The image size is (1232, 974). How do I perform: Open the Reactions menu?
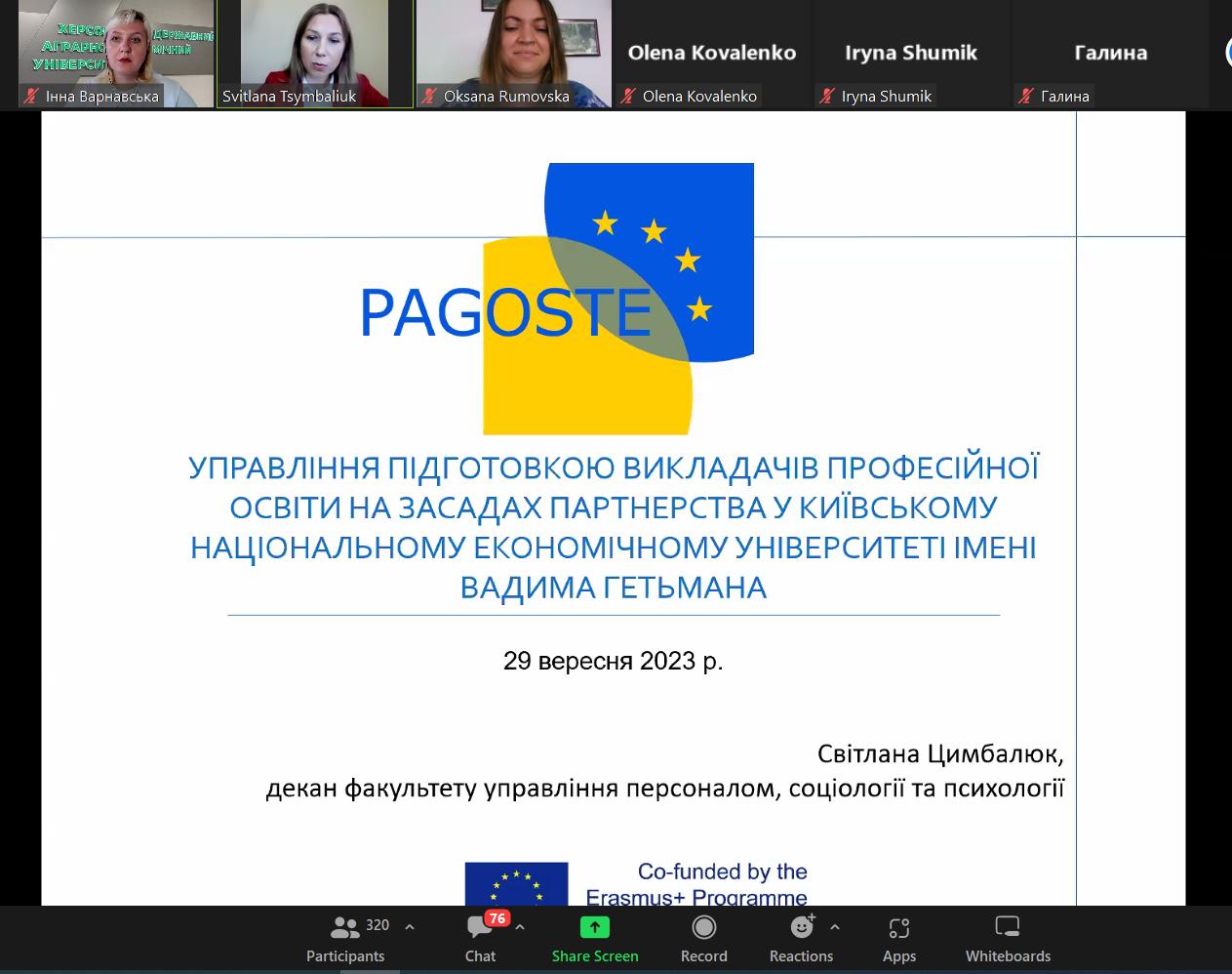[801, 940]
